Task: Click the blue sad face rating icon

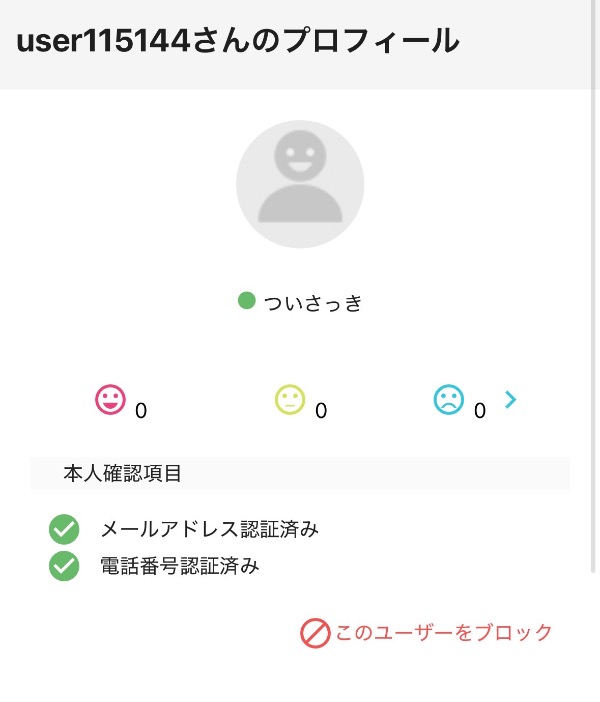Action: (449, 400)
